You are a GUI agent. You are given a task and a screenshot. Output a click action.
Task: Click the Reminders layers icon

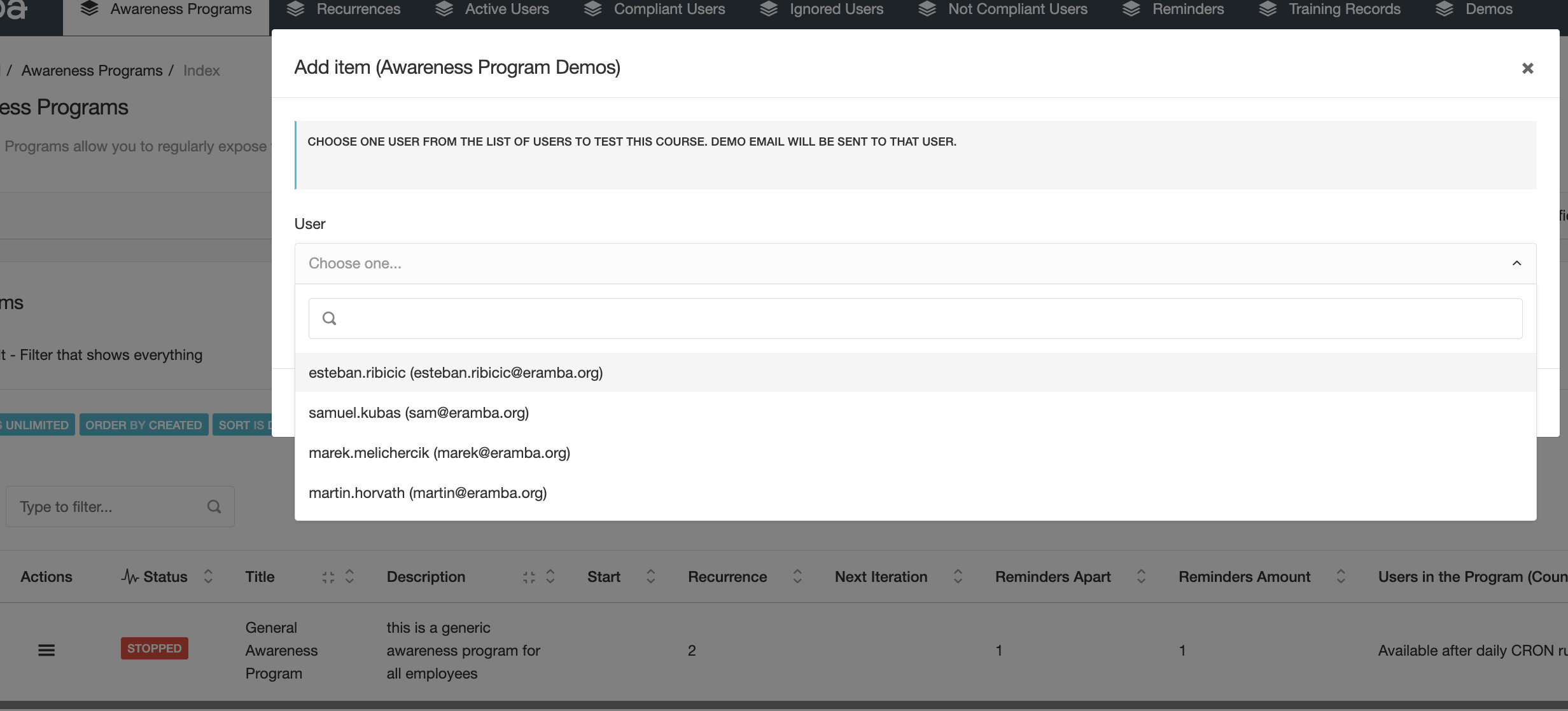pyautogui.click(x=1131, y=8)
